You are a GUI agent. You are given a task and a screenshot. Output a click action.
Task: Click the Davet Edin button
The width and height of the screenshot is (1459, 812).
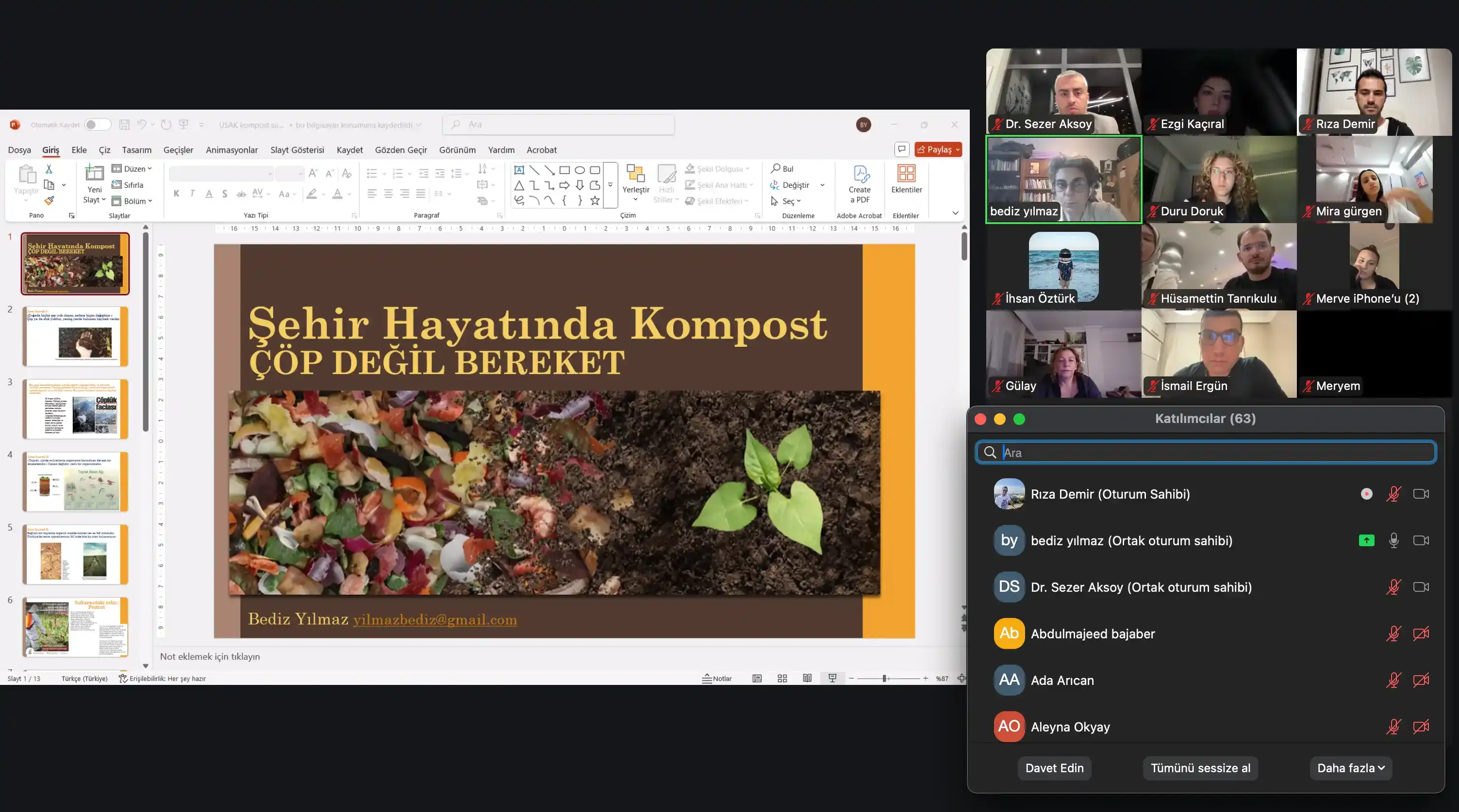tap(1055, 768)
